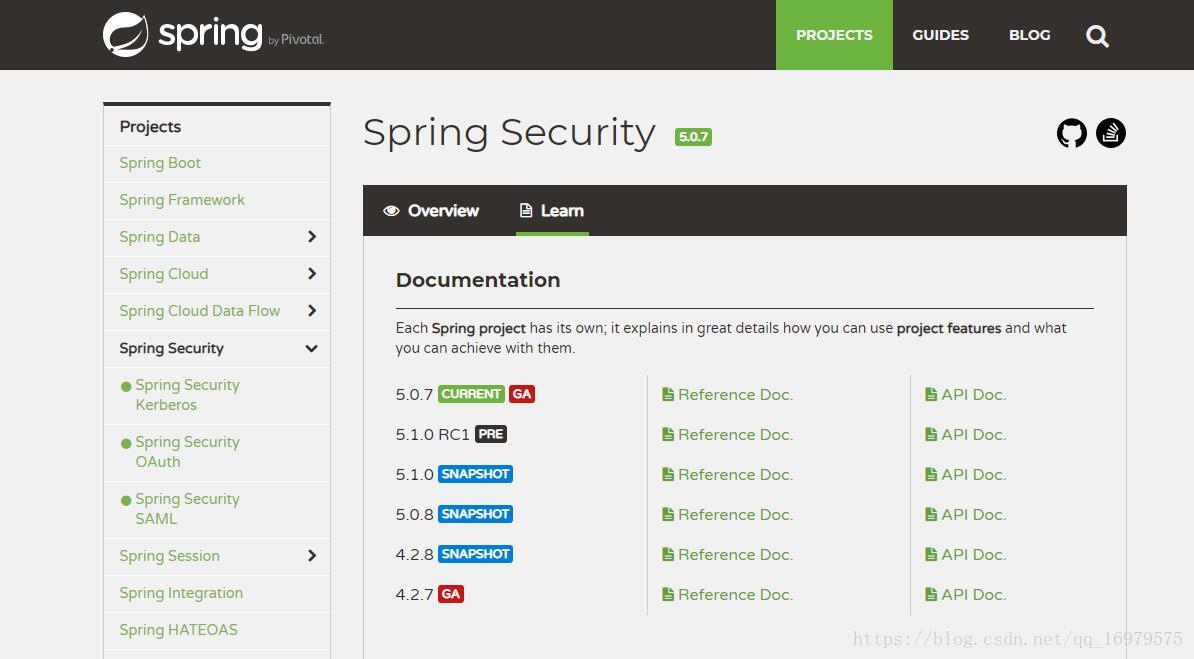The width and height of the screenshot is (1194, 659).
Task: Open Spring Cloud Data Flow link
Action: (200, 311)
